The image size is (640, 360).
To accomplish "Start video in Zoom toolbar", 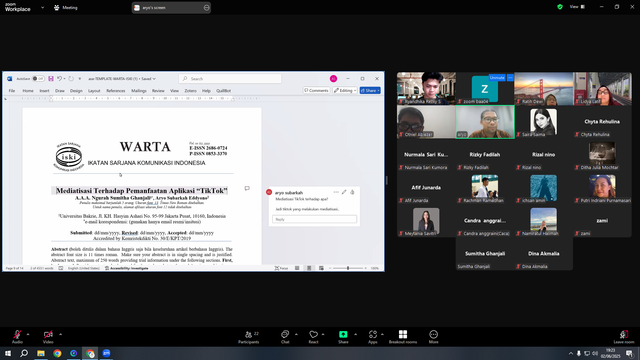I will [48, 336].
